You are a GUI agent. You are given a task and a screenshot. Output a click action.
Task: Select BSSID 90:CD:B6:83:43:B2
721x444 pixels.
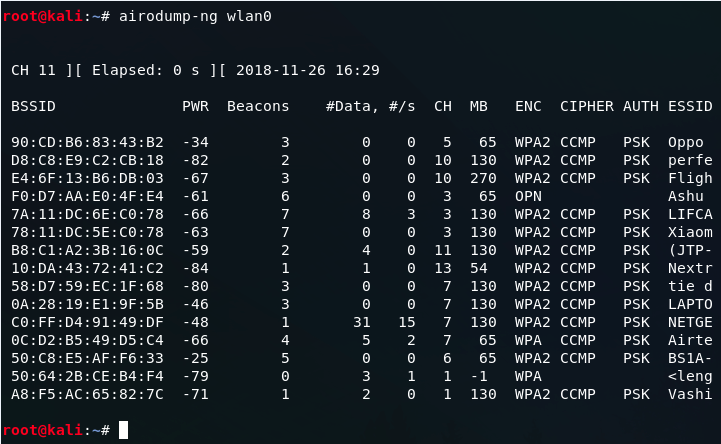point(87,143)
